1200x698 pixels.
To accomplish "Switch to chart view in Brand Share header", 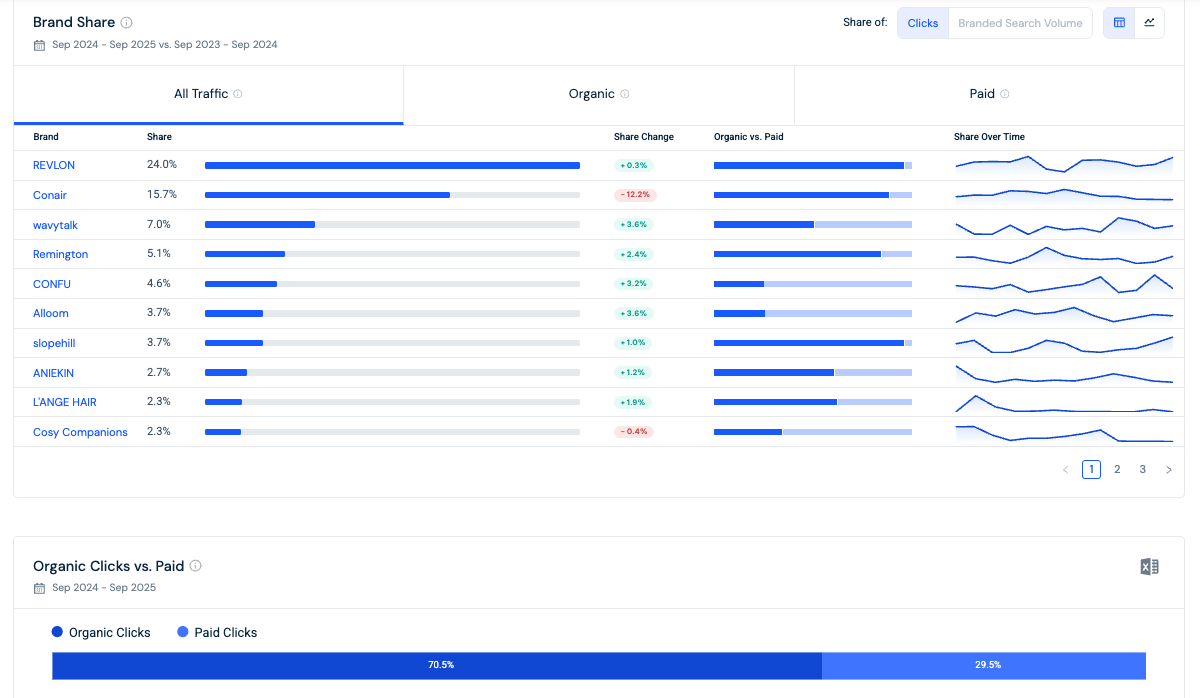I will pos(1150,22).
